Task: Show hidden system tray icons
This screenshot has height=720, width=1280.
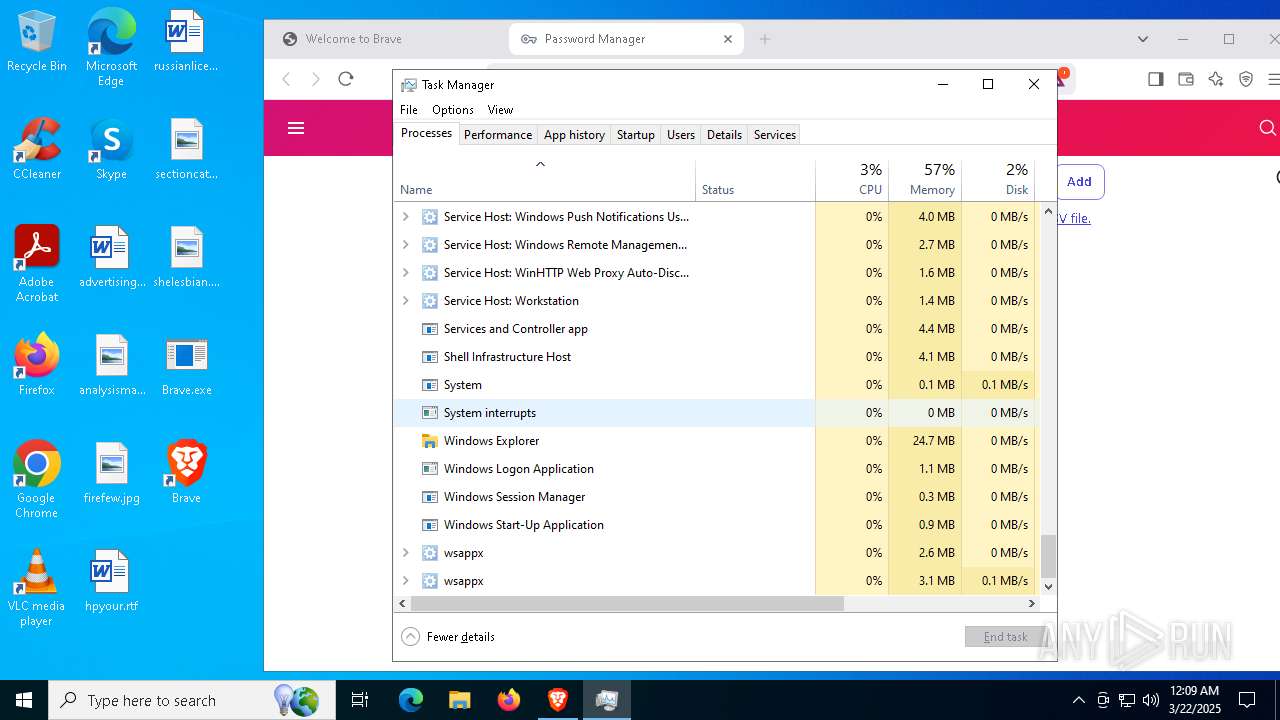Action: (1078, 700)
